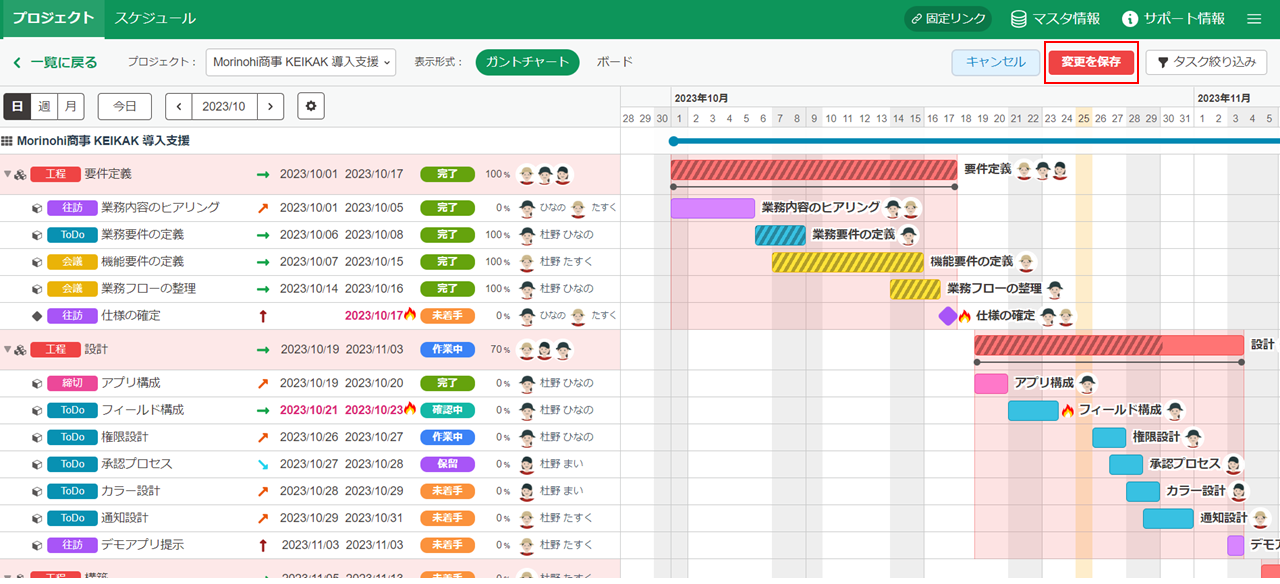Image resolution: width=1280 pixels, height=584 pixels.
Task: Click the purple diamond milestone in the gantt chart
Action: pyautogui.click(x=948, y=316)
